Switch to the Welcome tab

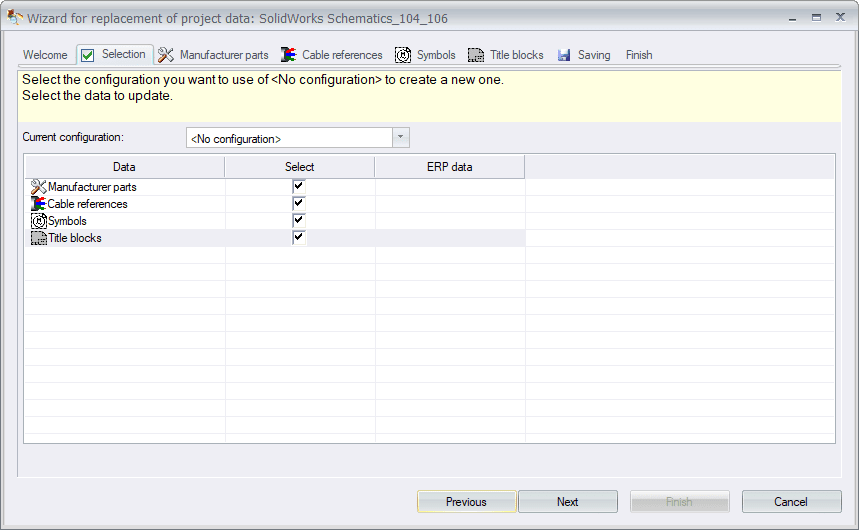(x=45, y=55)
